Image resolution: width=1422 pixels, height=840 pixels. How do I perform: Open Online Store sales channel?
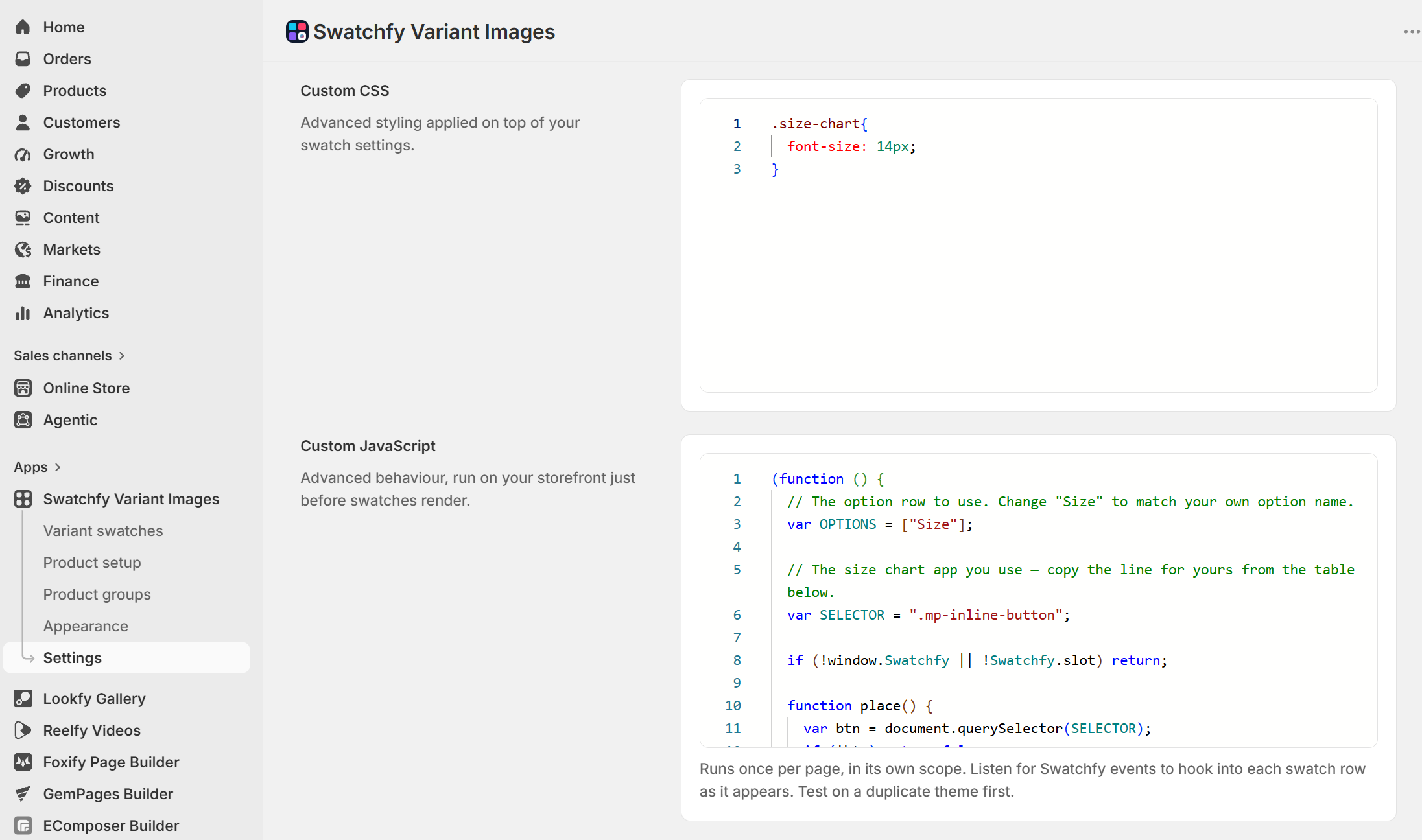point(86,388)
